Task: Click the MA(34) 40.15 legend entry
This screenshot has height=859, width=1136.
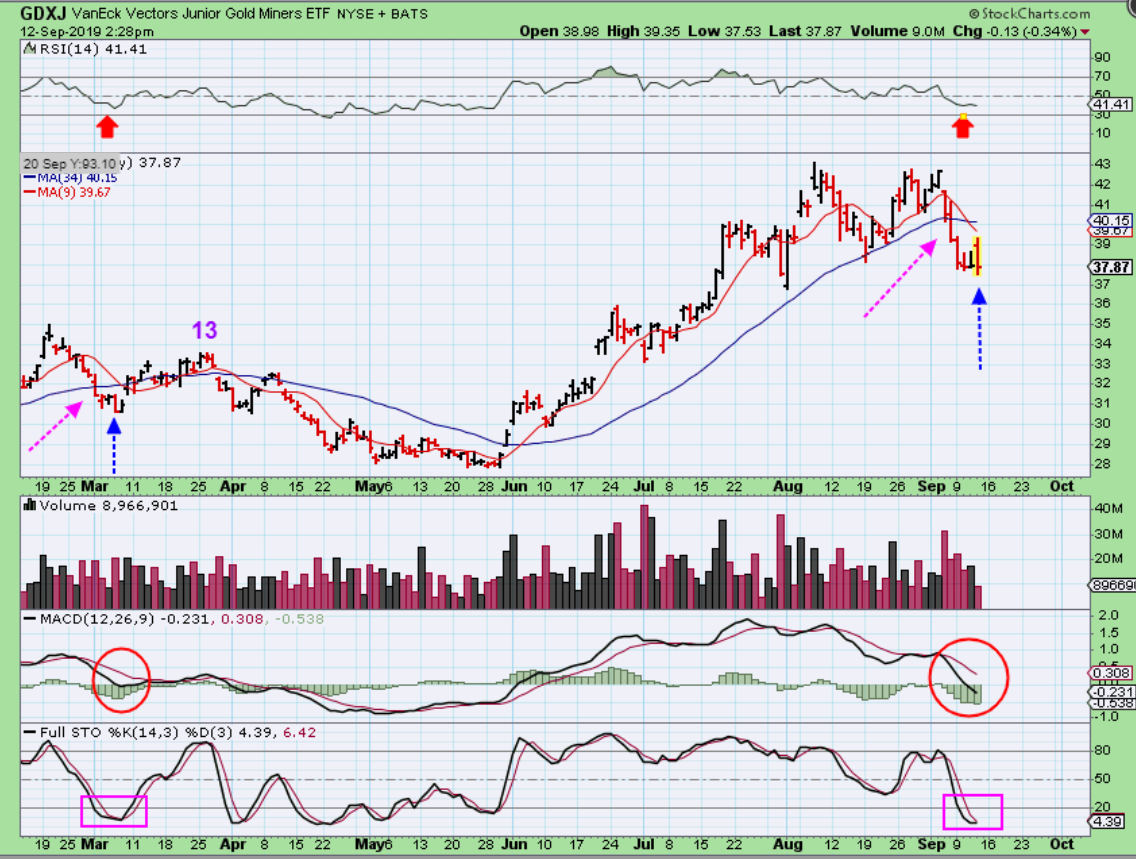Action: click(77, 177)
